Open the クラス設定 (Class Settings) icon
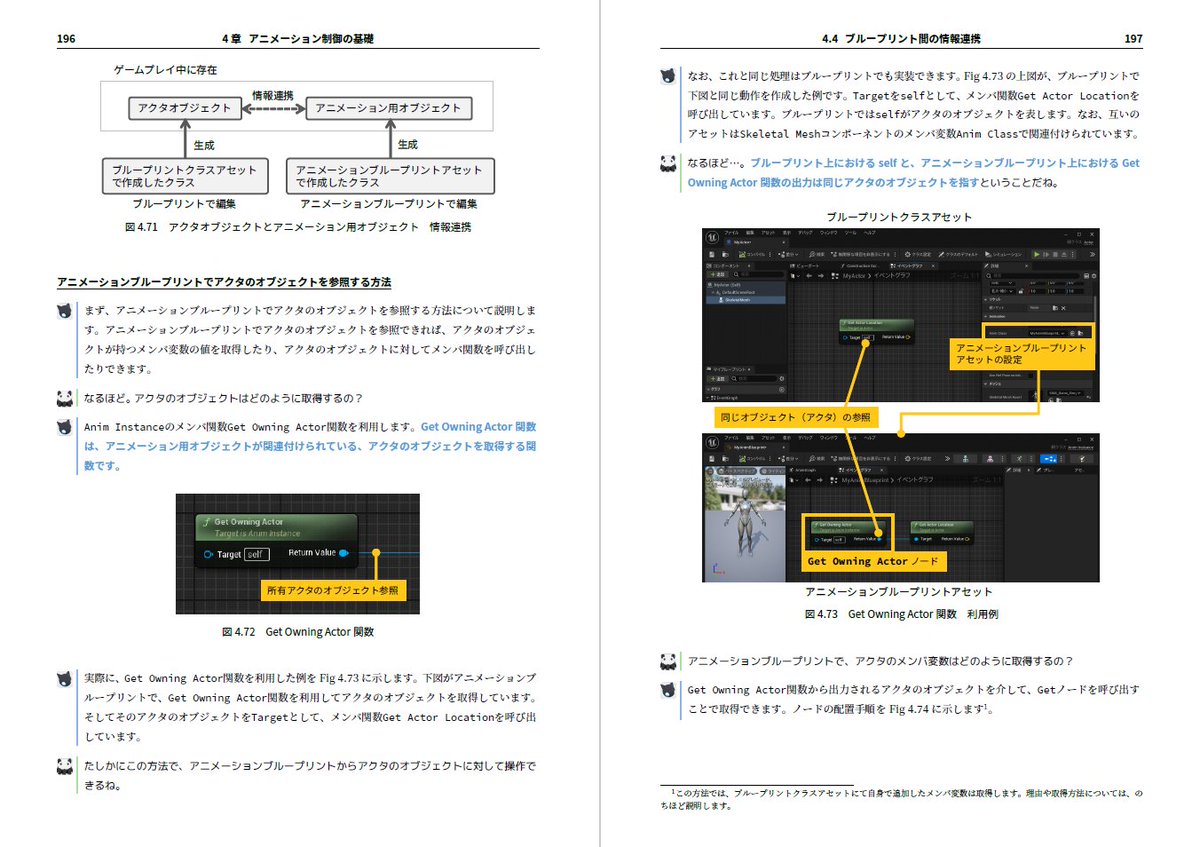This screenshot has height=847, width=1200. (910, 254)
